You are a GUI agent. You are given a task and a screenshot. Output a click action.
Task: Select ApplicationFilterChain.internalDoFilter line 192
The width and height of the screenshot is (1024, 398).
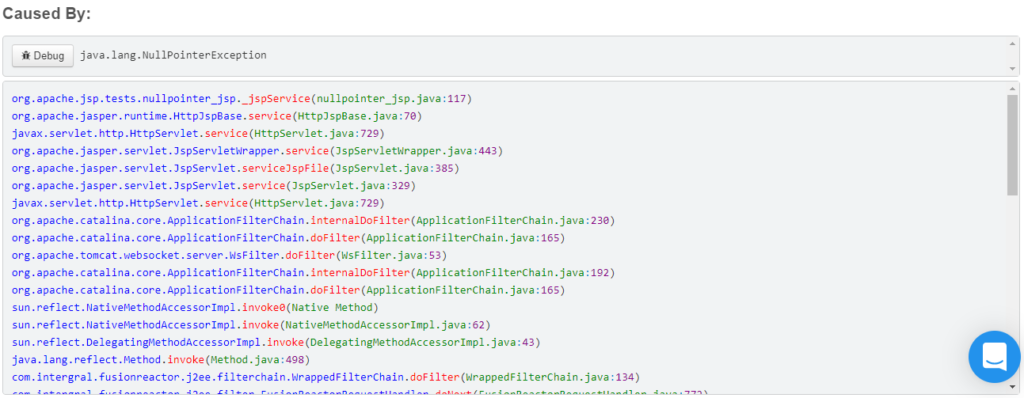(313, 272)
